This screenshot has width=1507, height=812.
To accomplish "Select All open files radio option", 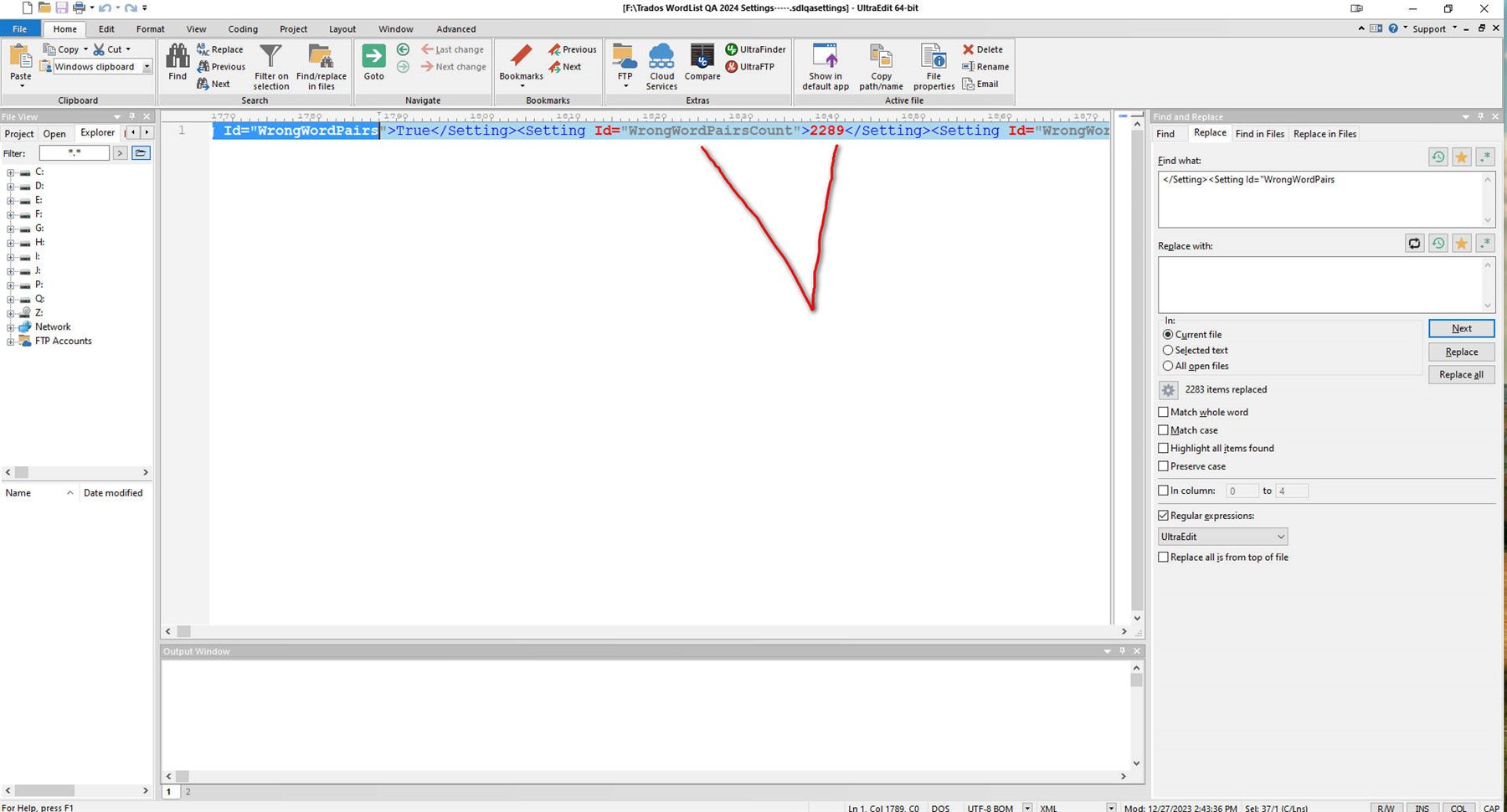I will tap(1167, 367).
